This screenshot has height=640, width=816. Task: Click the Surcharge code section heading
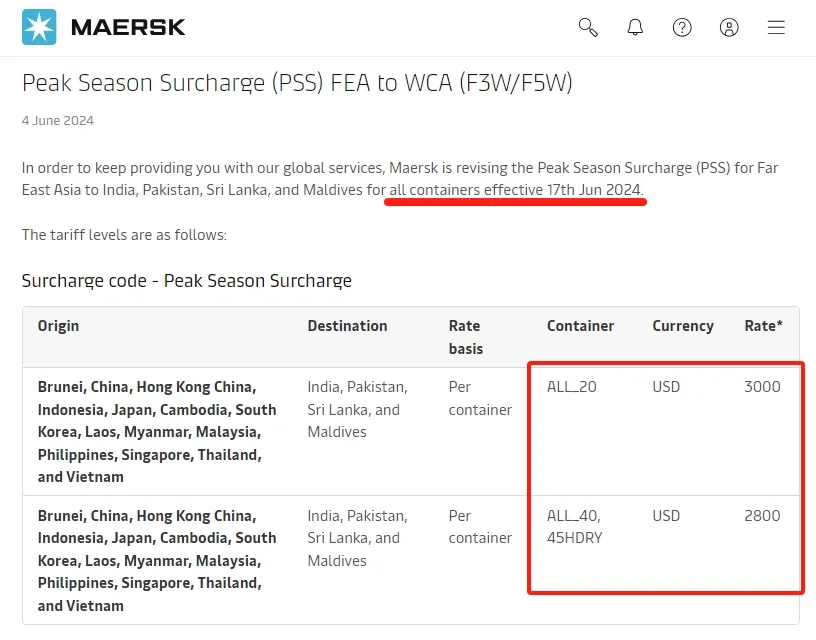pyautogui.click(x=187, y=281)
